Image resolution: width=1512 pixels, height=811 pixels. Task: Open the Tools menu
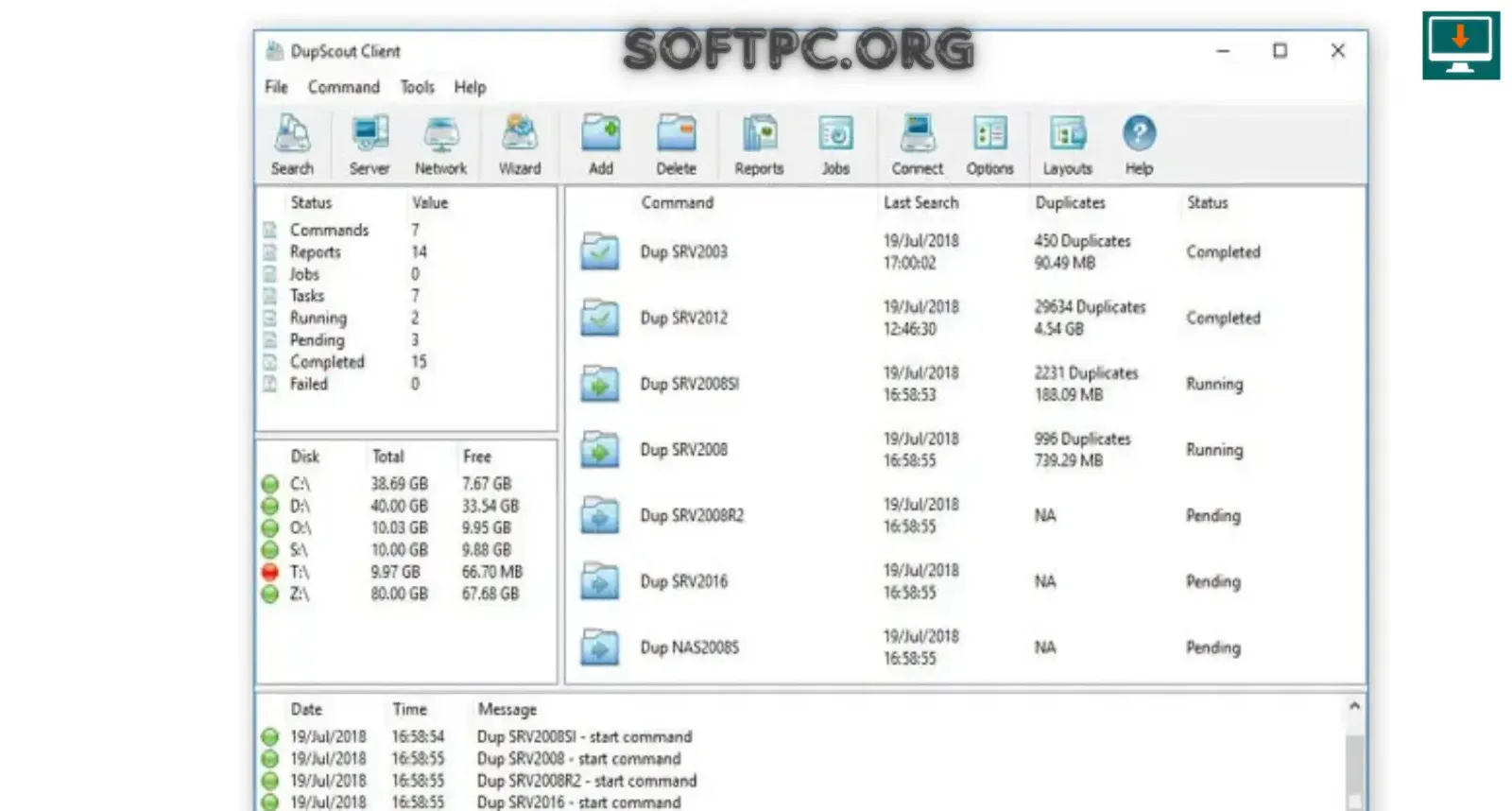pyautogui.click(x=418, y=87)
